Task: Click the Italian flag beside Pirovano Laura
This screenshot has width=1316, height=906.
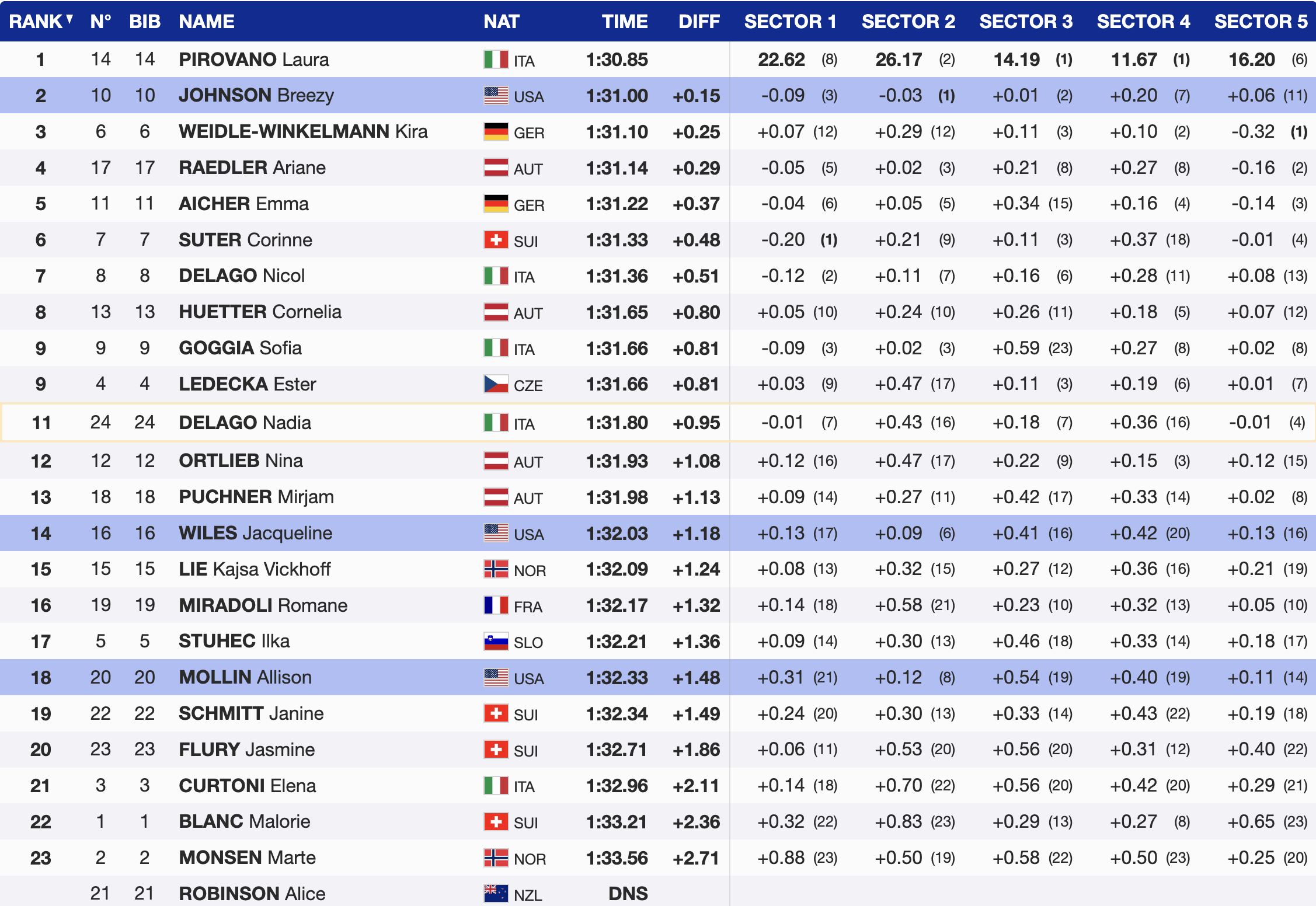Action: pos(496,60)
